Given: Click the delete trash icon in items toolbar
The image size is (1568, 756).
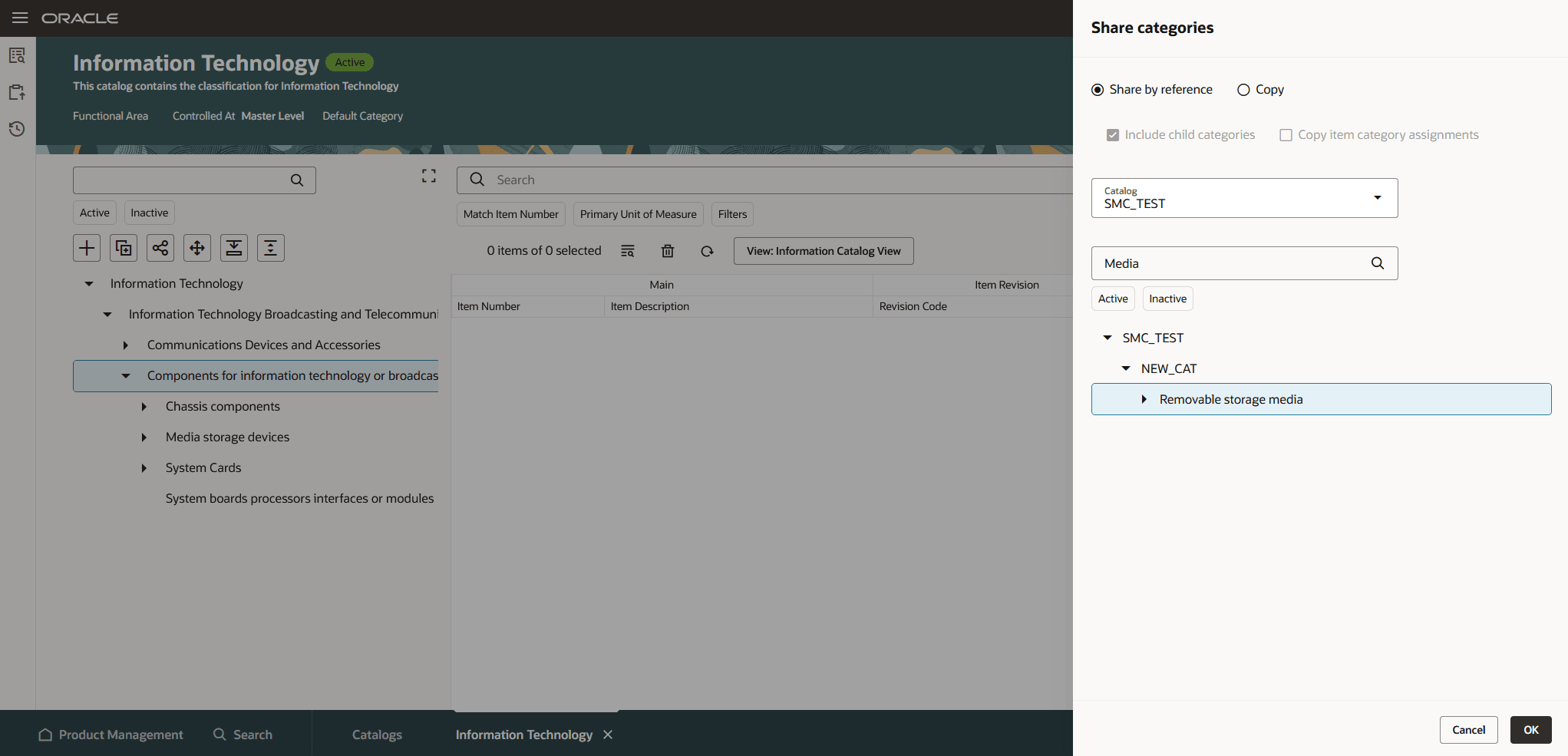Looking at the screenshot, I should point(668,251).
